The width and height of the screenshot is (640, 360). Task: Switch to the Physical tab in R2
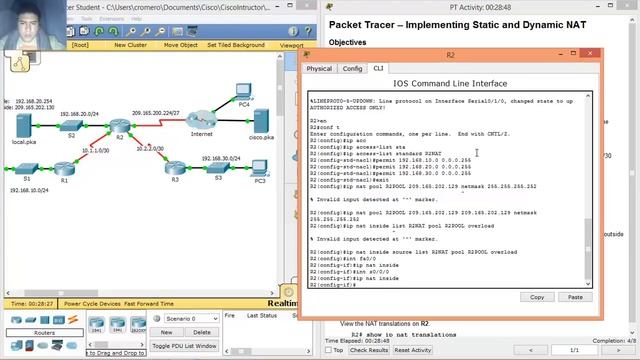[x=319, y=69]
